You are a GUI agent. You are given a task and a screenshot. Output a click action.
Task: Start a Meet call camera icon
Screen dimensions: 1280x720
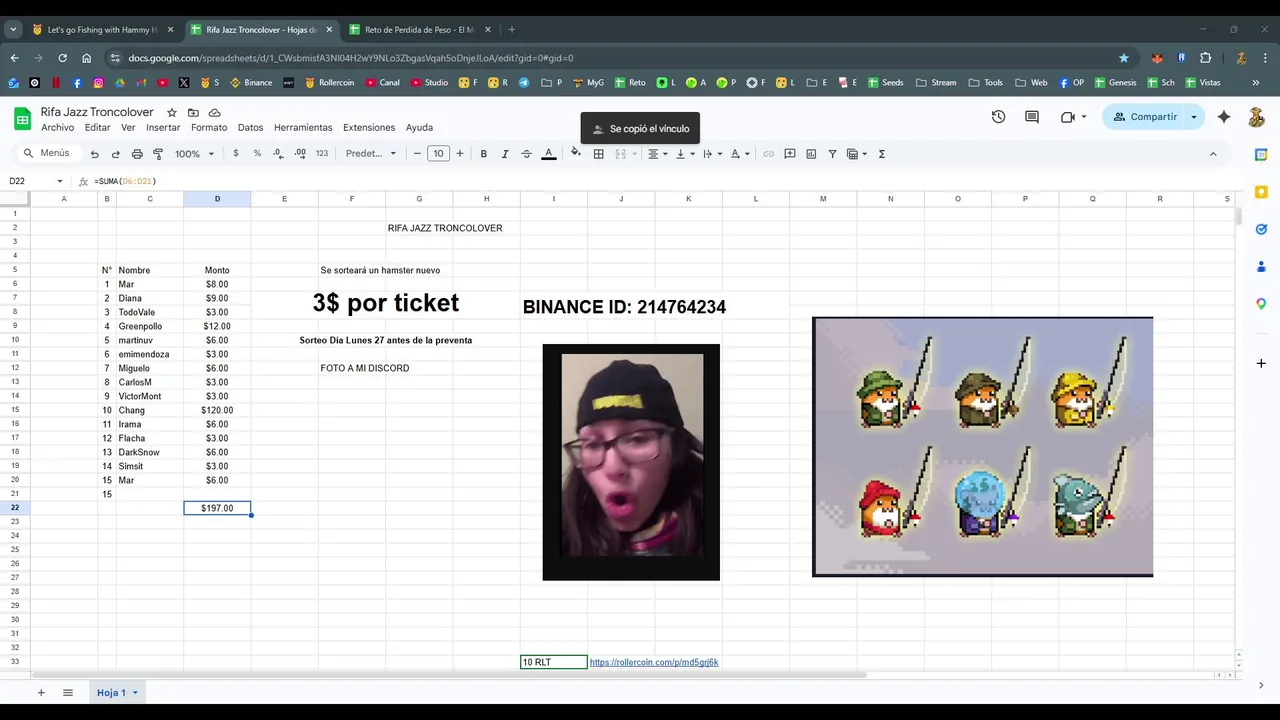[x=1067, y=117]
